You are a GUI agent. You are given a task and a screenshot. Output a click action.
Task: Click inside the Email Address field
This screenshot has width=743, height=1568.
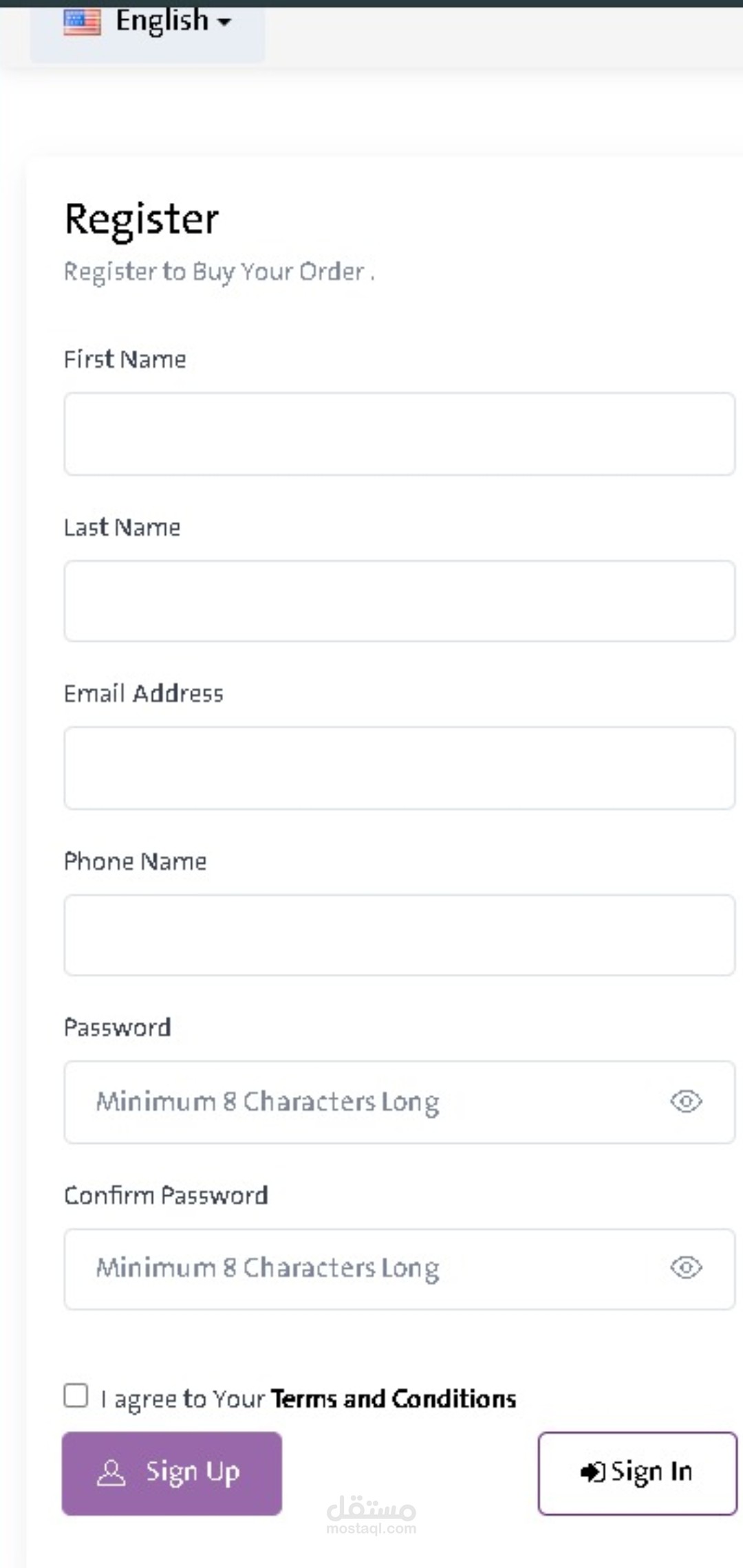[400, 768]
